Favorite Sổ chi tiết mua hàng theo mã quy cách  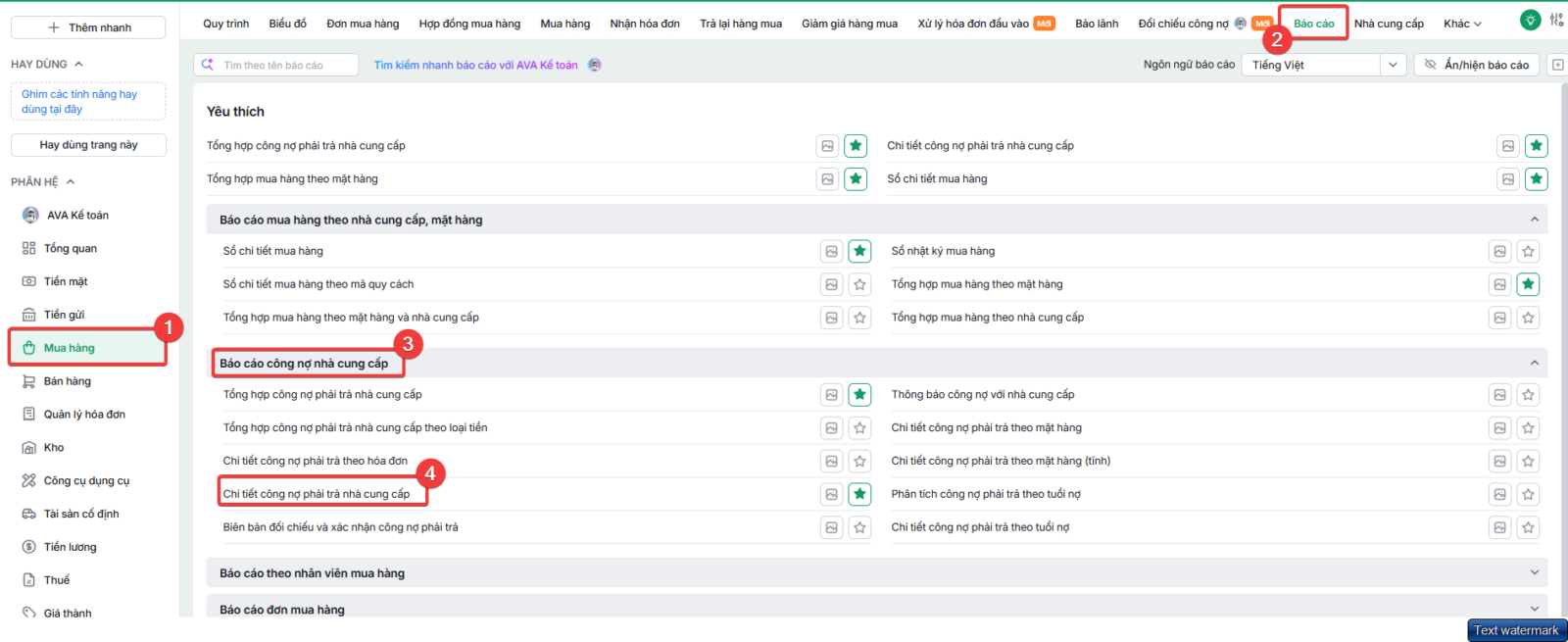tap(859, 284)
